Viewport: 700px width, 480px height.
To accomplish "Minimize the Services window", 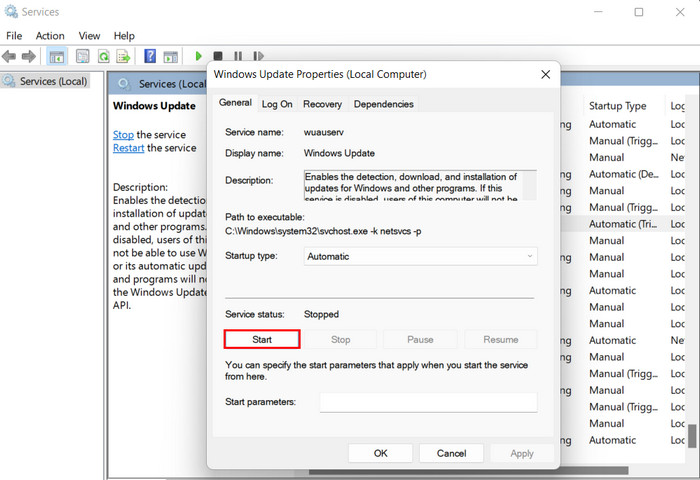I will 598,12.
